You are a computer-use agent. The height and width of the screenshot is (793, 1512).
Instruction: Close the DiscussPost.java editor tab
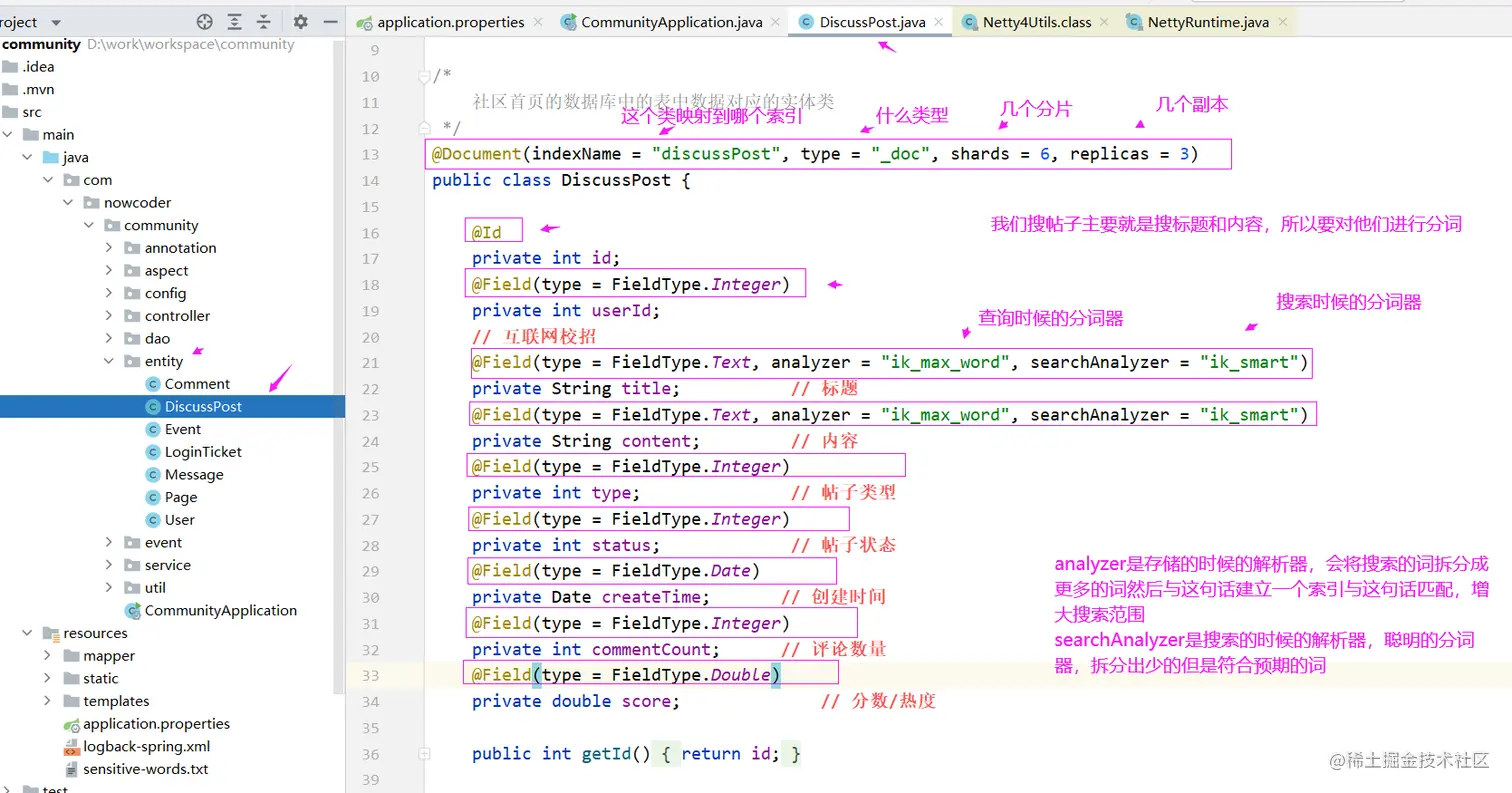tap(940, 21)
